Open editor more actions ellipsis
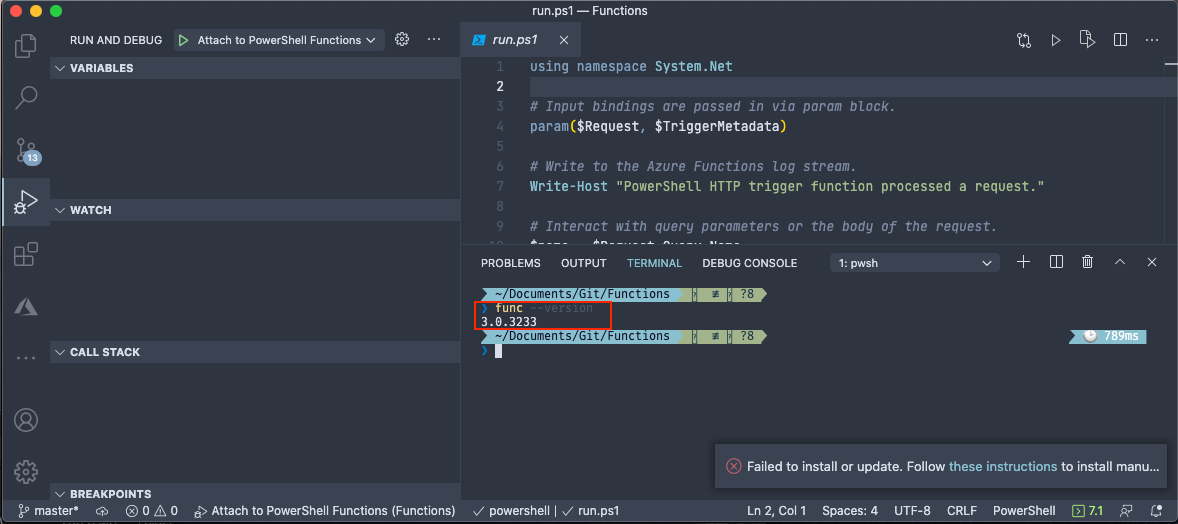Viewport: 1178px width, 524px height. (x=1152, y=40)
